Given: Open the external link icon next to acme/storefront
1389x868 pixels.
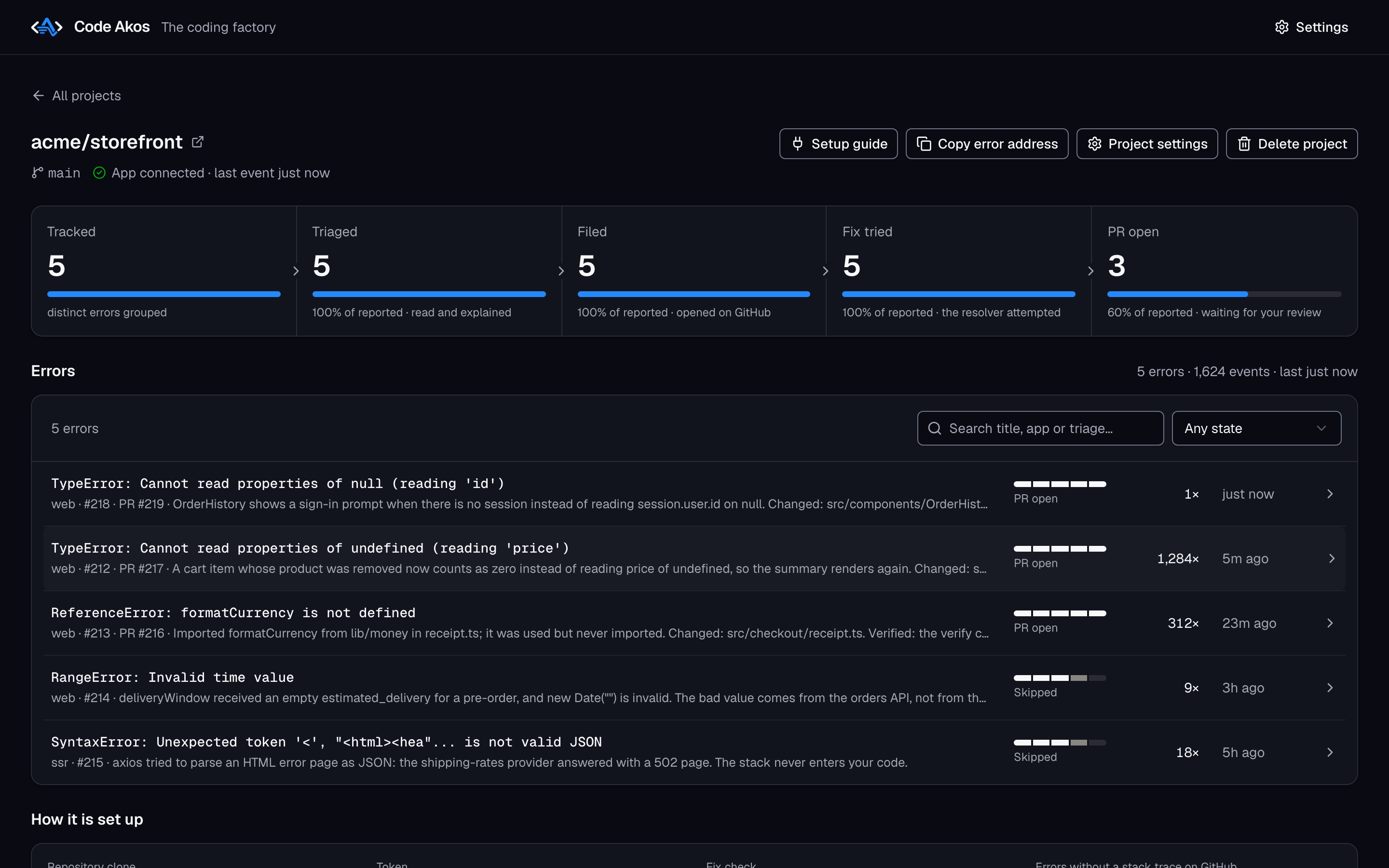Looking at the screenshot, I should tap(197, 142).
